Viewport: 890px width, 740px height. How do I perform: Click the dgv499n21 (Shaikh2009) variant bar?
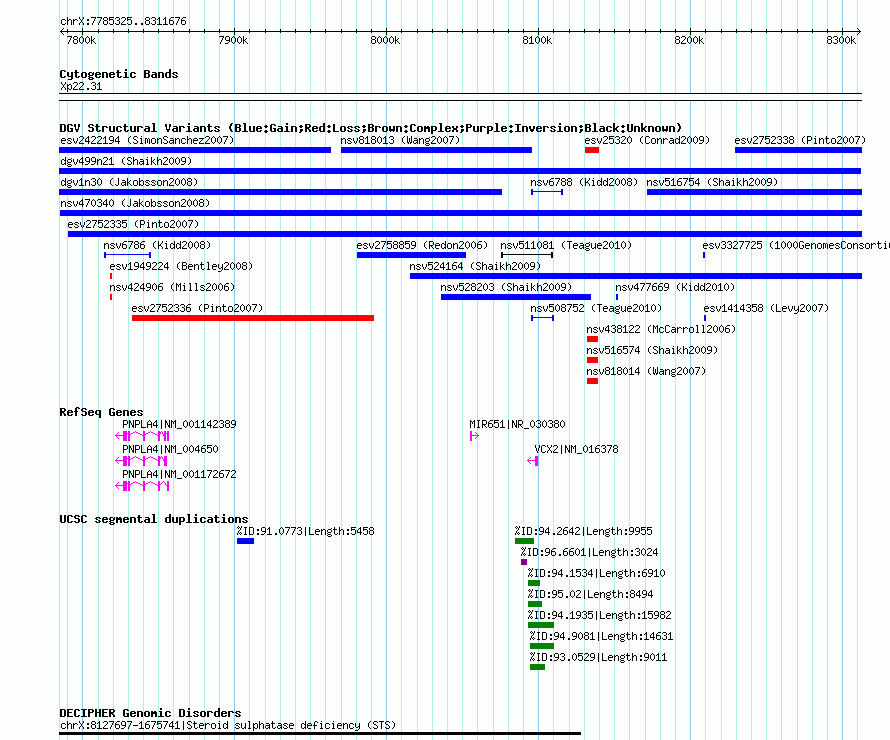tap(460, 171)
